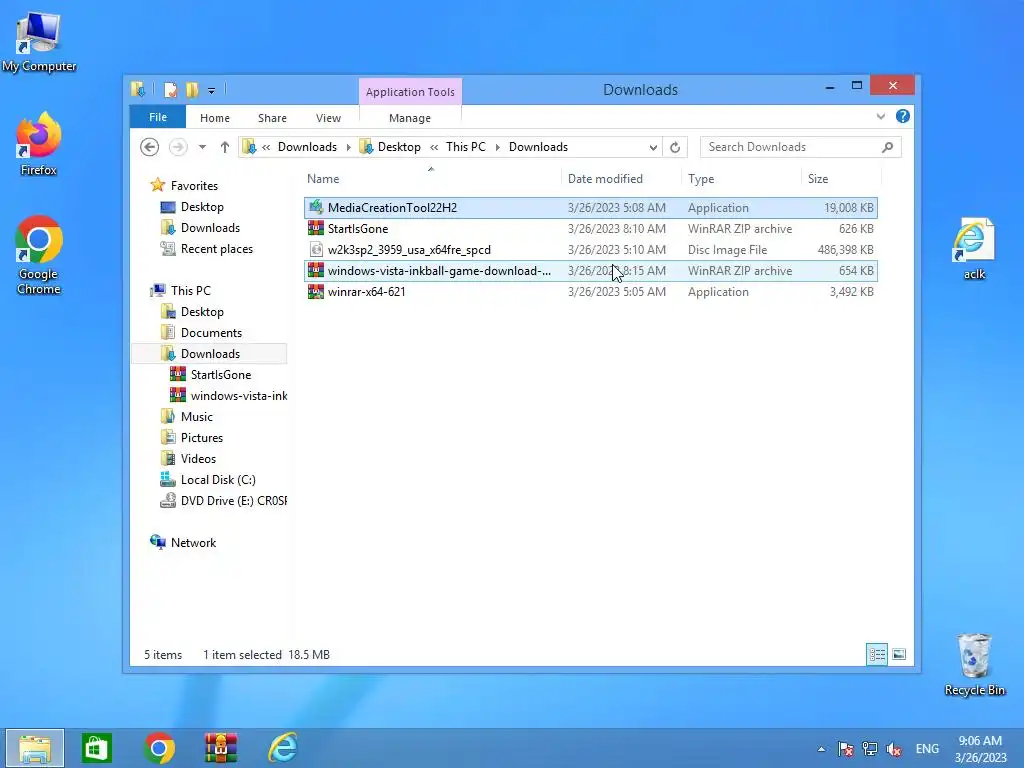Open Desktop under Favorites
This screenshot has height=768, width=1024.
[x=202, y=206]
